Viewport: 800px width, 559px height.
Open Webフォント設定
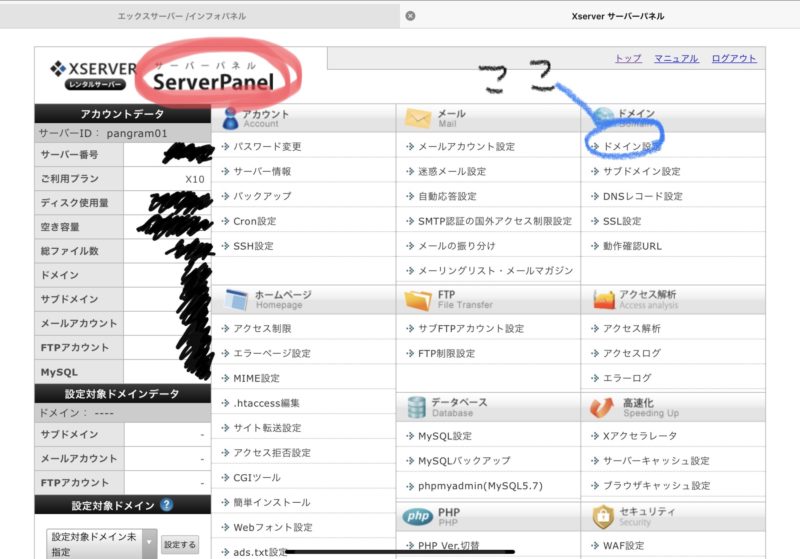click(x=272, y=527)
